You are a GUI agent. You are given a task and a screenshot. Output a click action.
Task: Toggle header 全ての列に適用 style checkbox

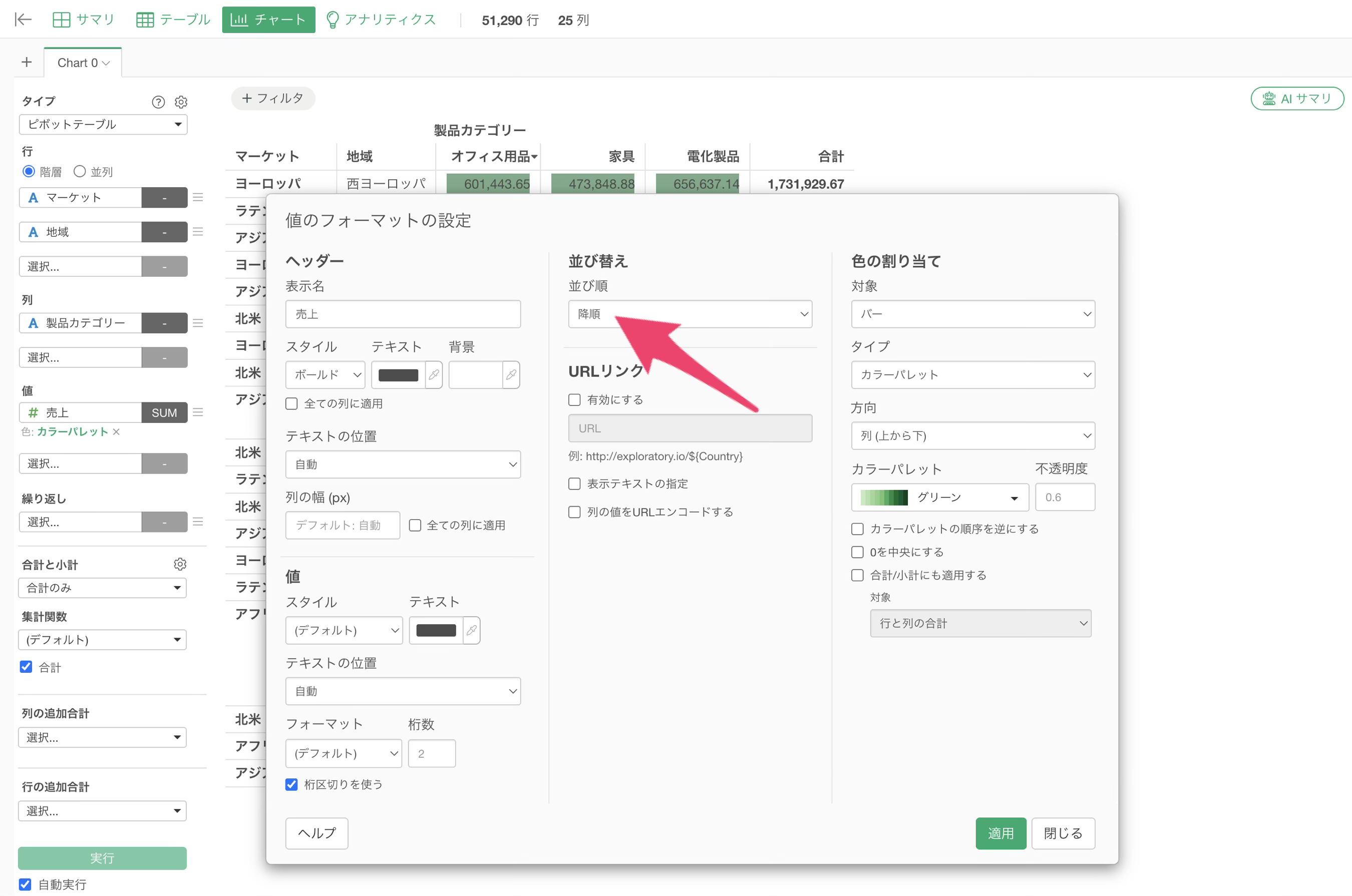click(291, 403)
